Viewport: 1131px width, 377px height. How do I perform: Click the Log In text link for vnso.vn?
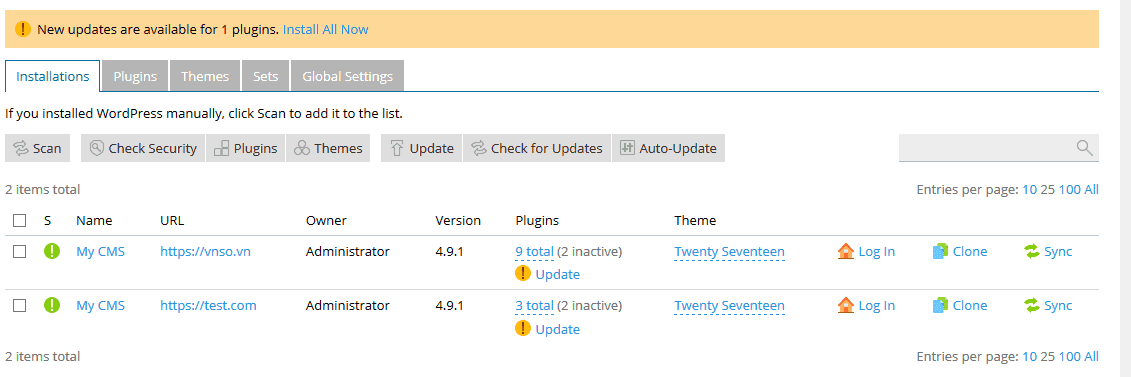876,252
